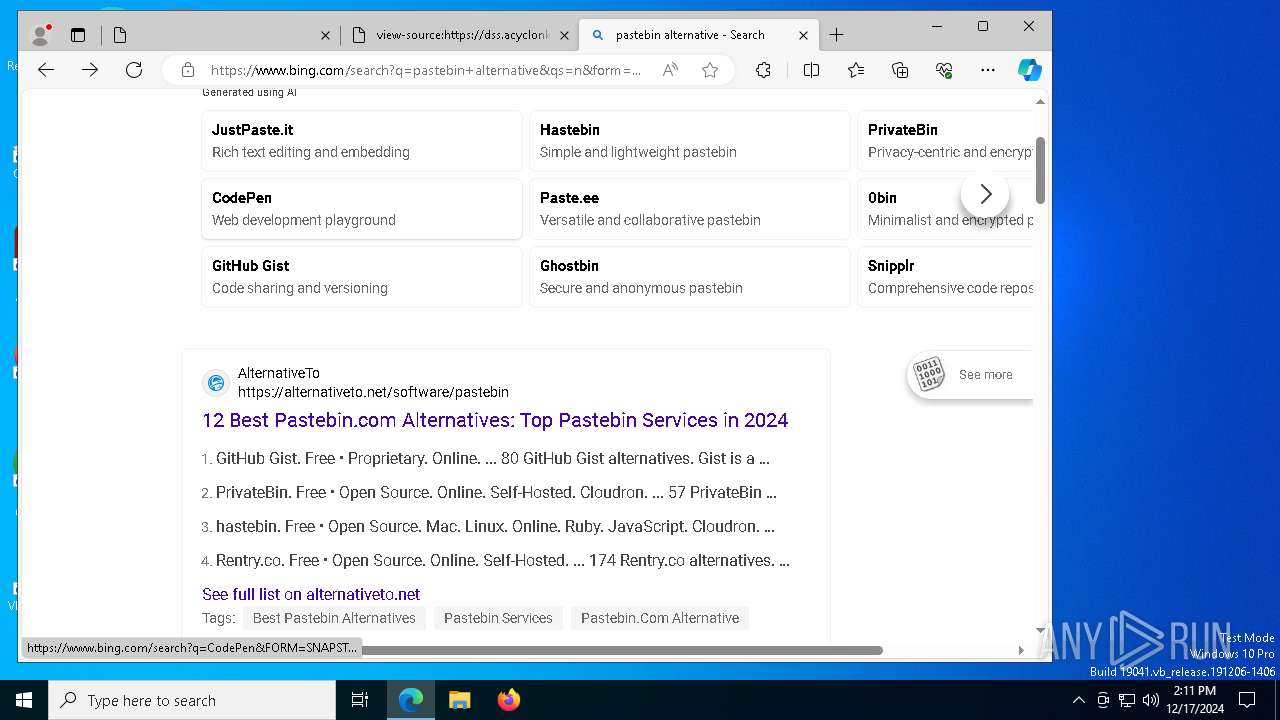Open Firefox from the taskbar
This screenshot has width=1280, height=720.
pyautogui.click(x=508, y=700)
